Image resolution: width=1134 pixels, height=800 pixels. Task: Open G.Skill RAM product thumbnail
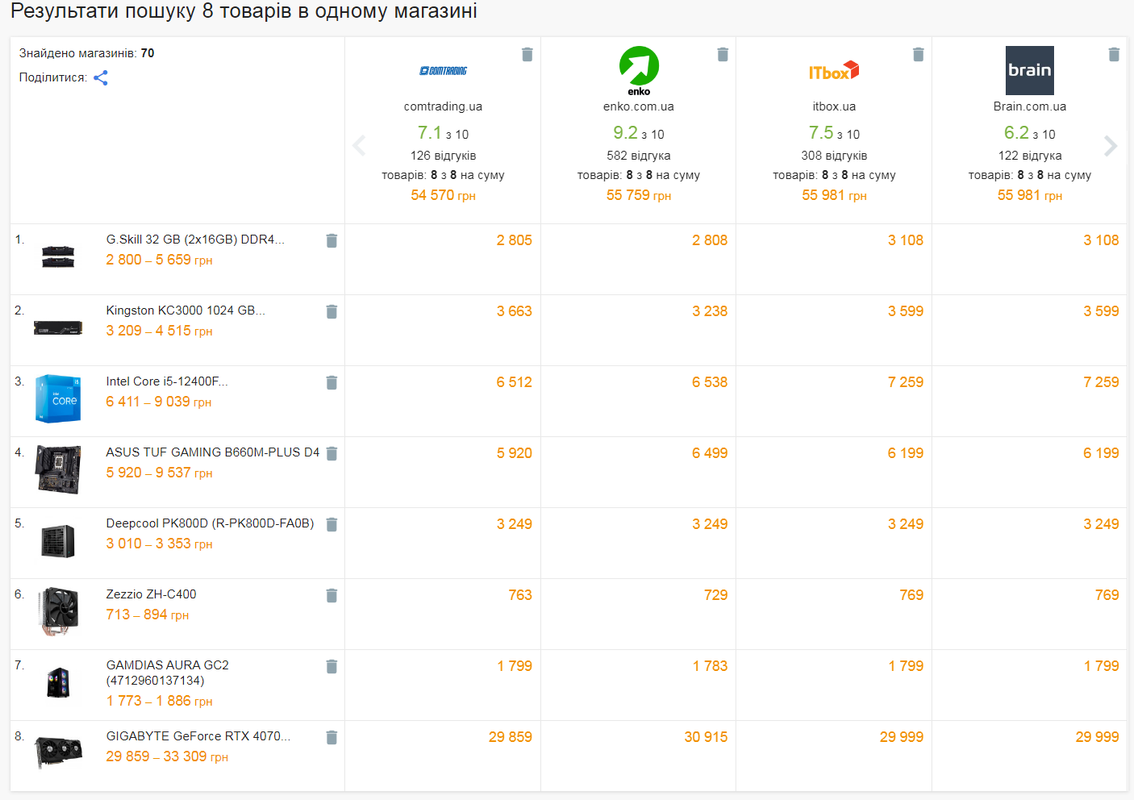[x=58, y=257]
